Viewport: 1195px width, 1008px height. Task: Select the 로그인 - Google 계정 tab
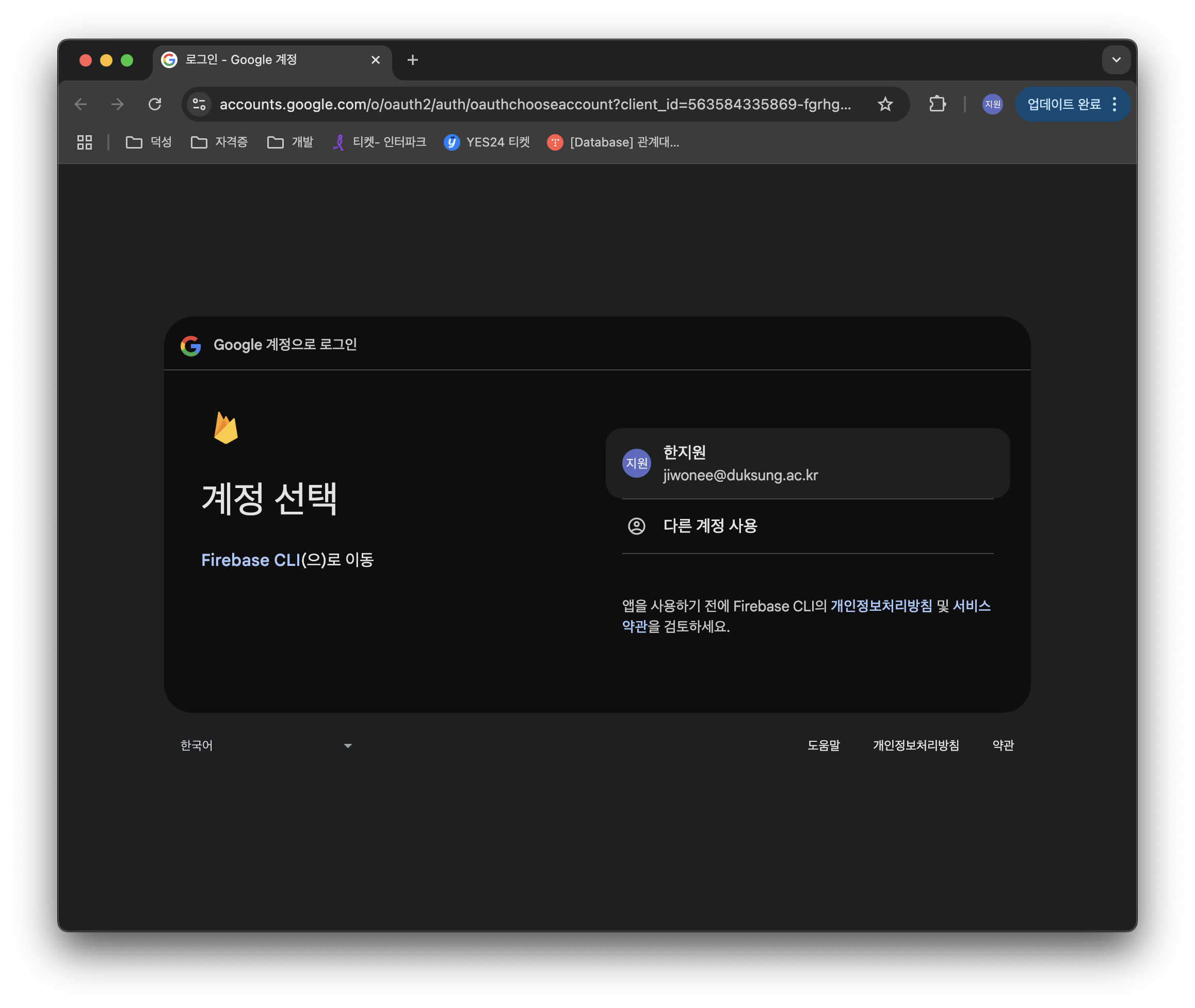click(263, 60)
